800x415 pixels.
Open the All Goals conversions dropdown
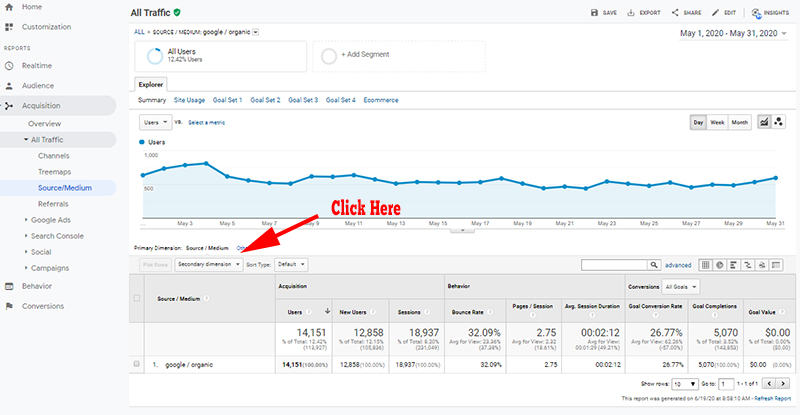tap(681, 287)
